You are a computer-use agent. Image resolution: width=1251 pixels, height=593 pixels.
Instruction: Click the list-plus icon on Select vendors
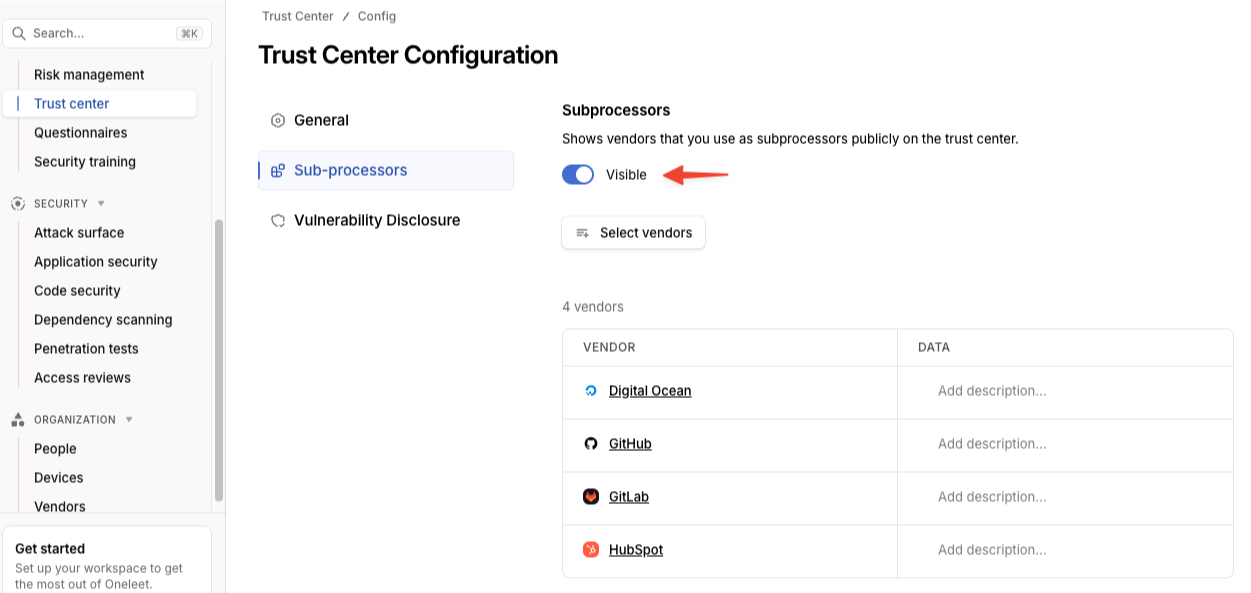(x=583, y=233)
